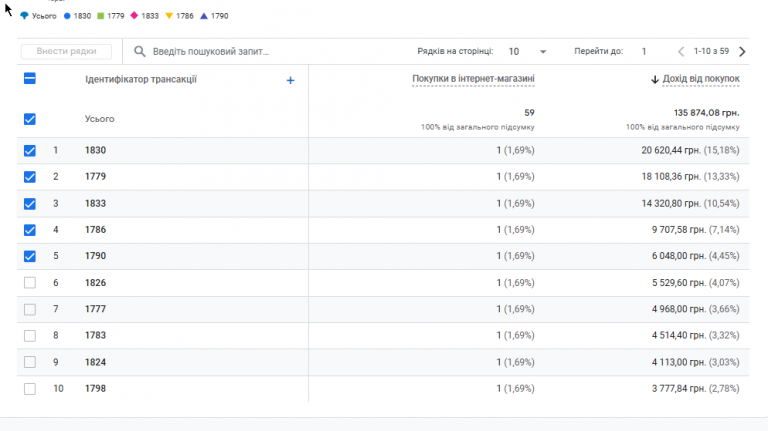Click the 18 108,36 грн. revenue value
Viewport: 768px width, 431px height.
[x=671, y=177]
